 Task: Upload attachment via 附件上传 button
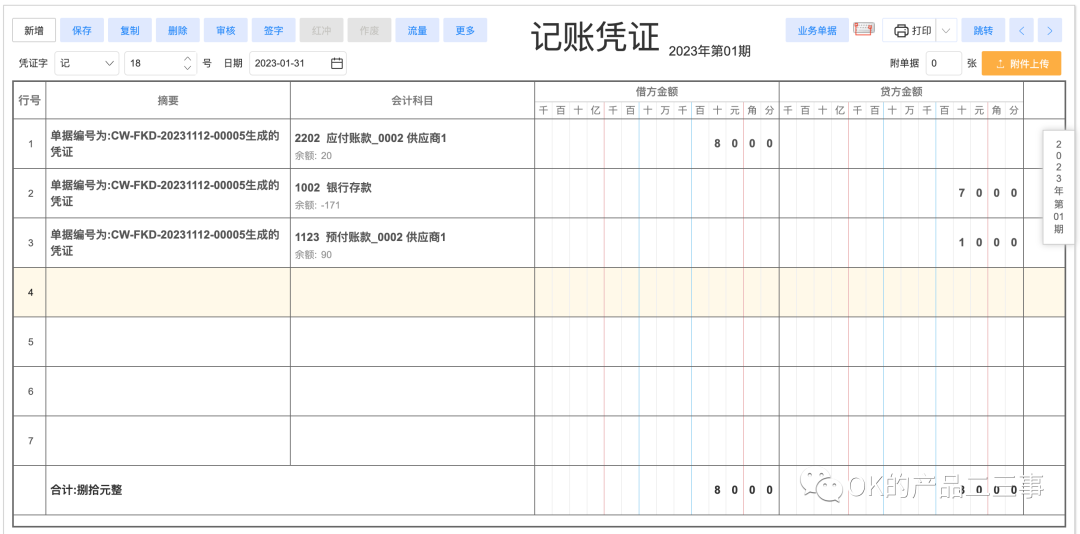pos(1021,63)
